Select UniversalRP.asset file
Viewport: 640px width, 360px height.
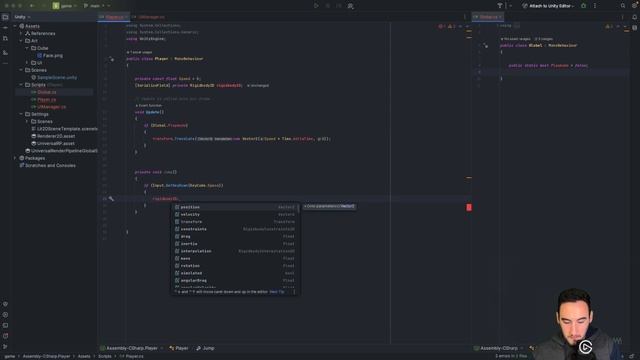53,144
